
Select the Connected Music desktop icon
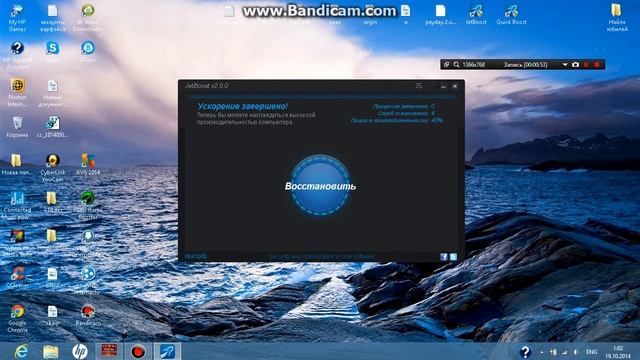[17, 206]
